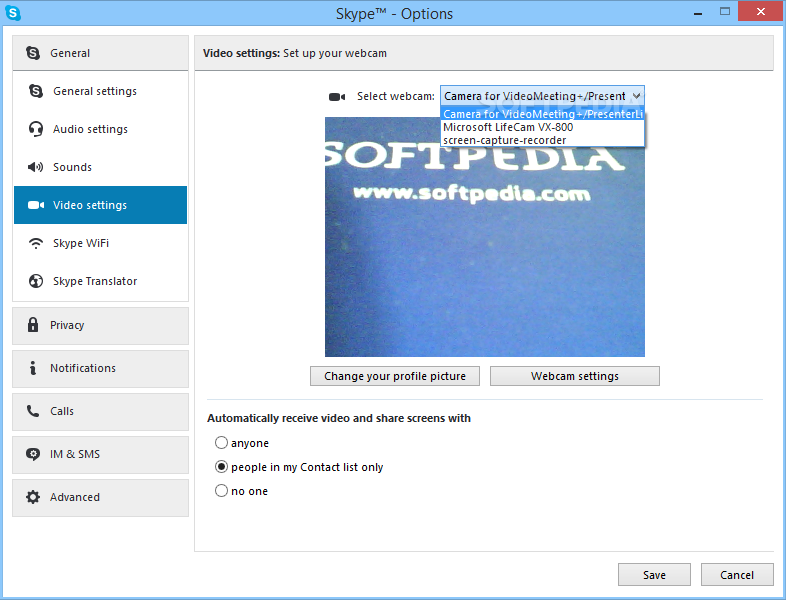Click Change your profile picture button
The width and height of the screenshot is (786, 600).
pos(395,376)
